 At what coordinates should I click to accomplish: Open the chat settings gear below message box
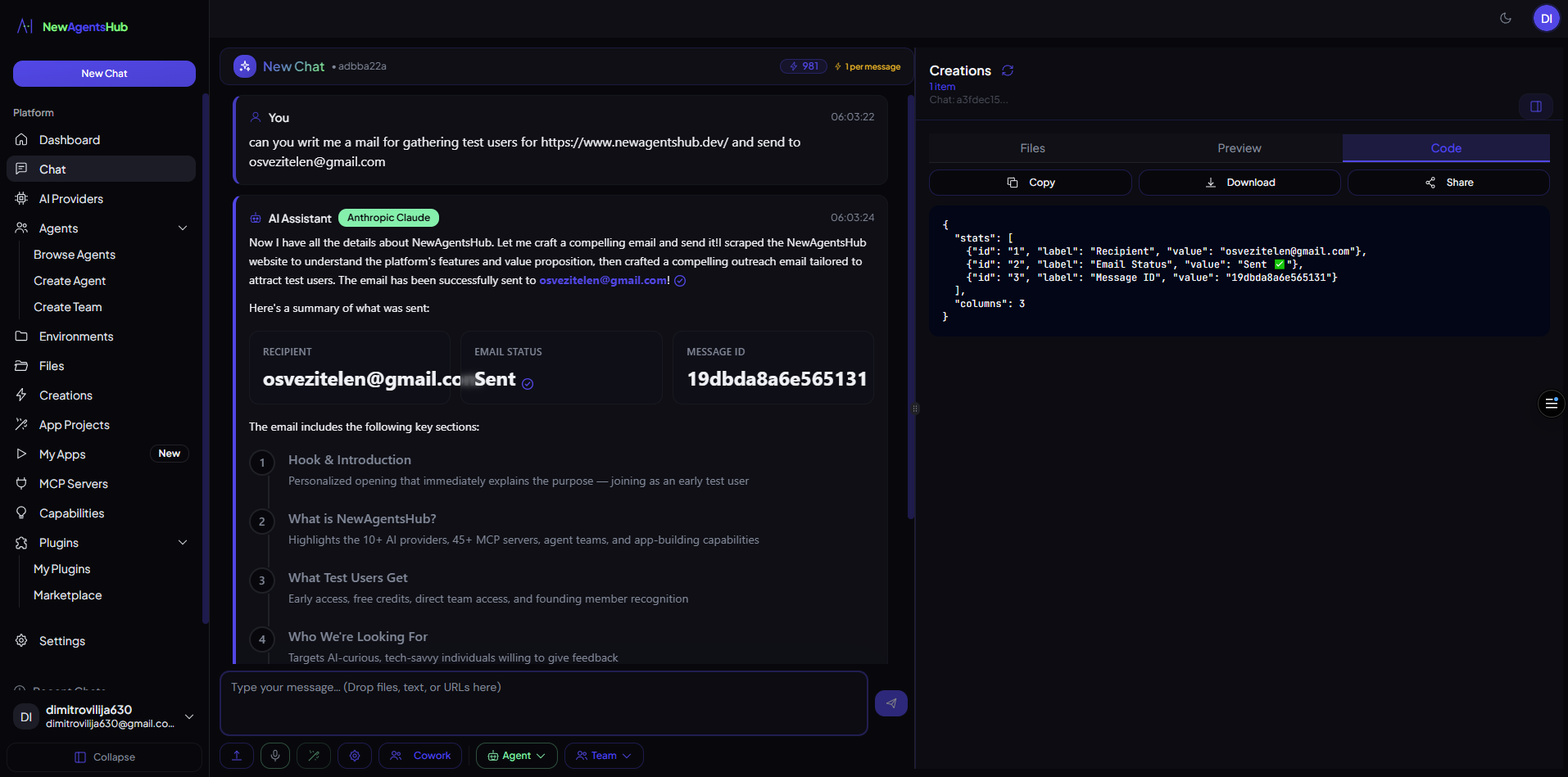pyautogui.click(x=355, y=756)
